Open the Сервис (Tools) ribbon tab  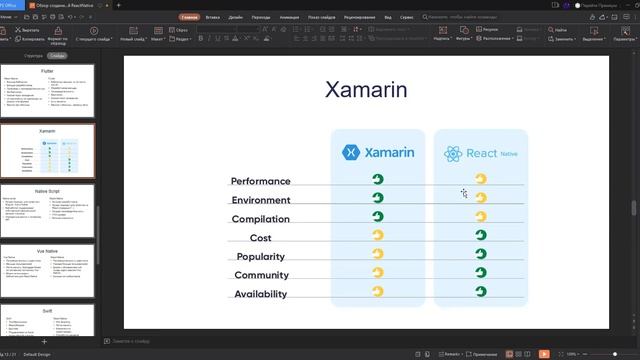(407, 17)
